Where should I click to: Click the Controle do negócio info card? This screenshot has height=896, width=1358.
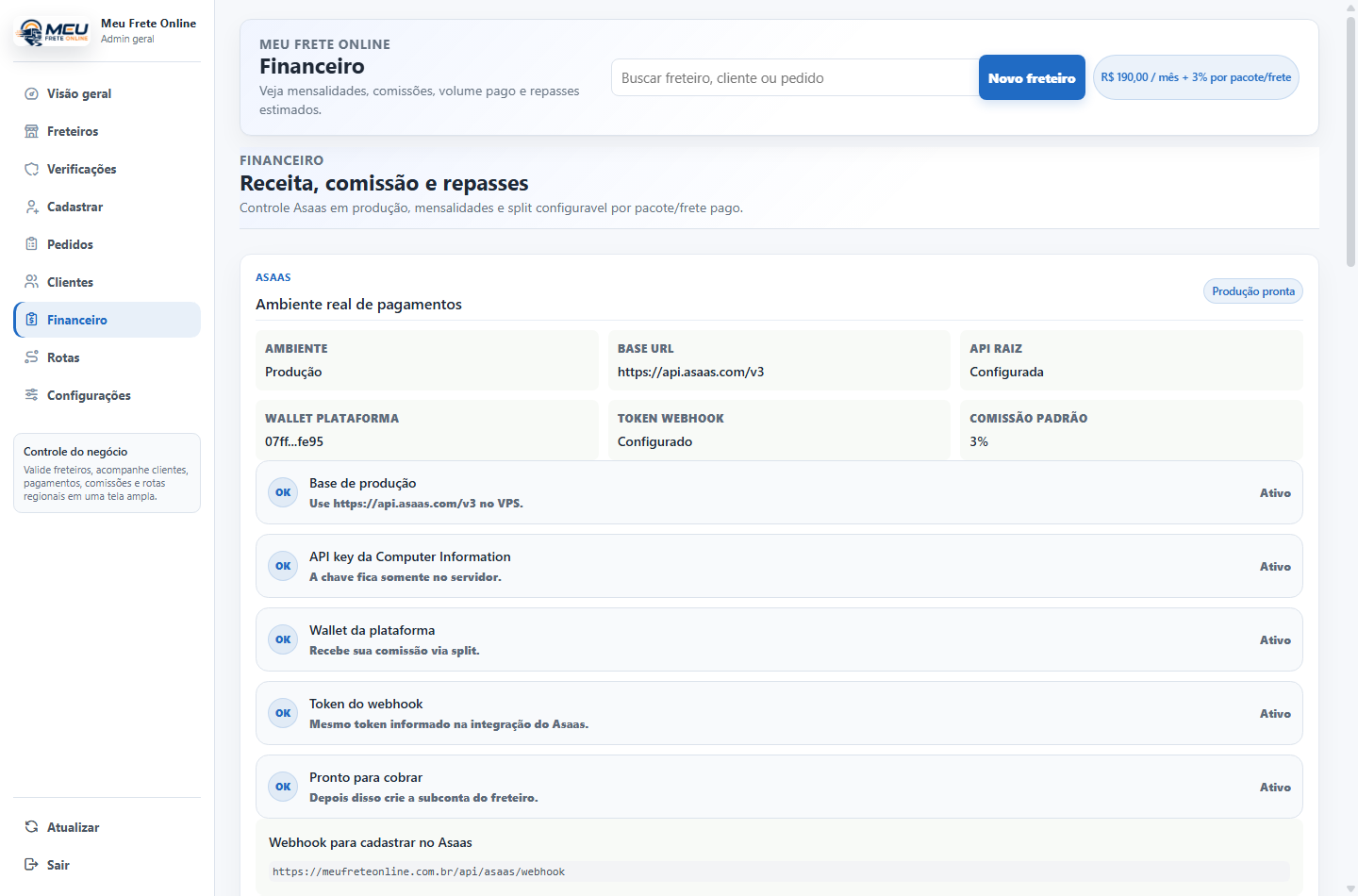point(108,473)
